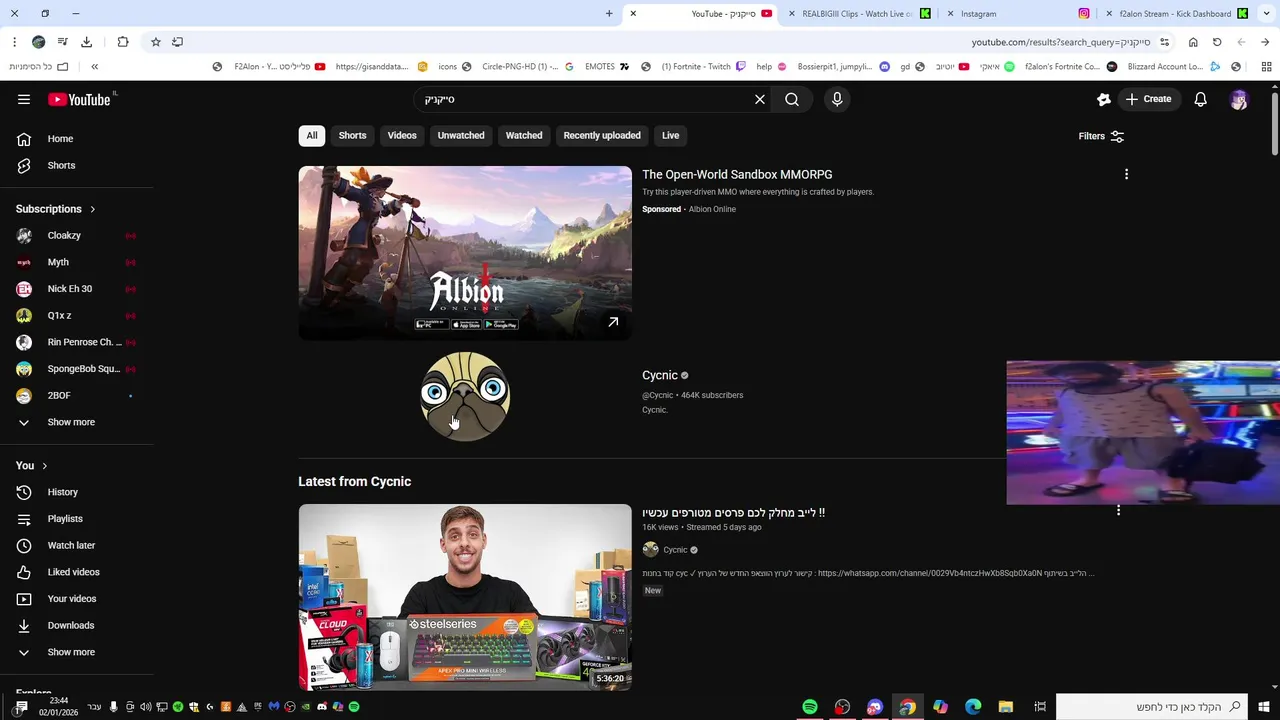Image resolution: width=1280 pixels, height=720 pixels.
Task: Open the Cycnic channel name link
Action: pos(660,375)
